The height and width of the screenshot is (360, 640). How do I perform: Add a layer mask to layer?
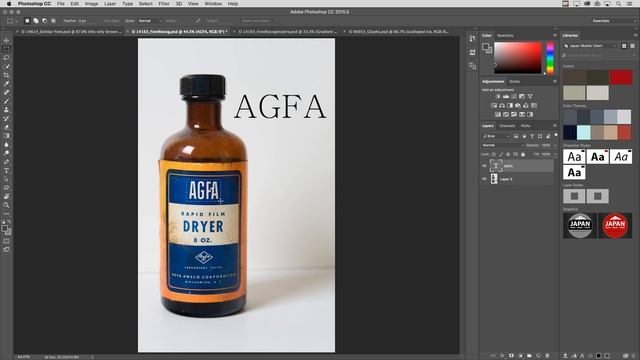tap(511, 356)
